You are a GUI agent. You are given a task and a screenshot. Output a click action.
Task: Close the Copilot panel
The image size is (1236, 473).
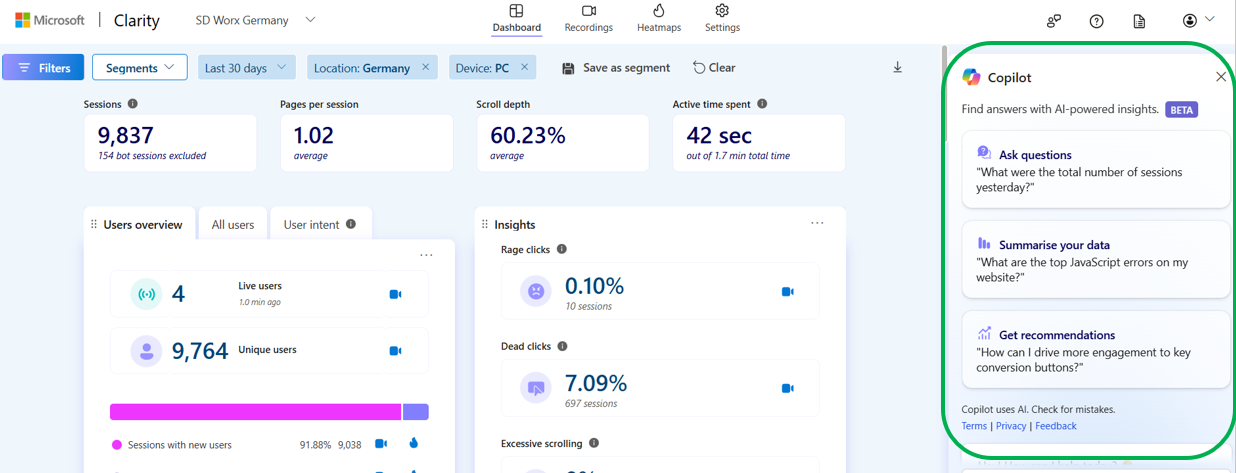(1220, 77)
